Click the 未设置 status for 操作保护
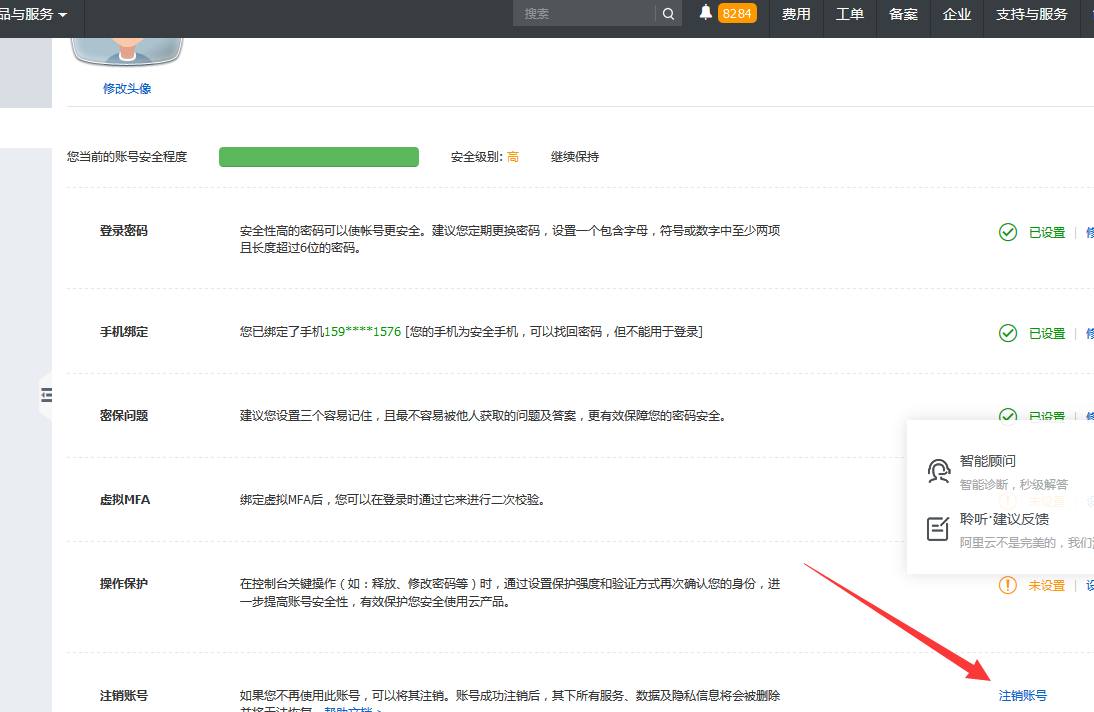 point(1047,586)
